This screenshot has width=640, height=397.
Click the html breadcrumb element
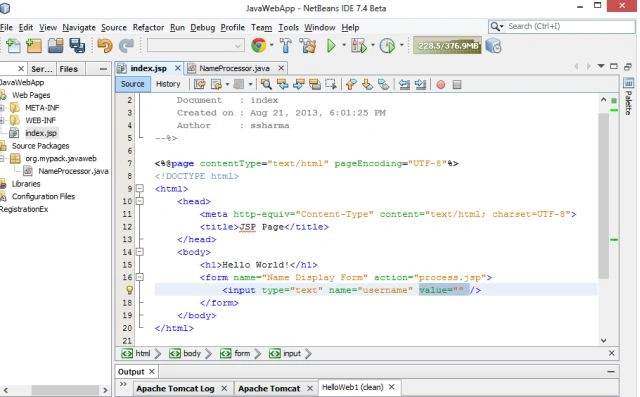coord(142,353)
